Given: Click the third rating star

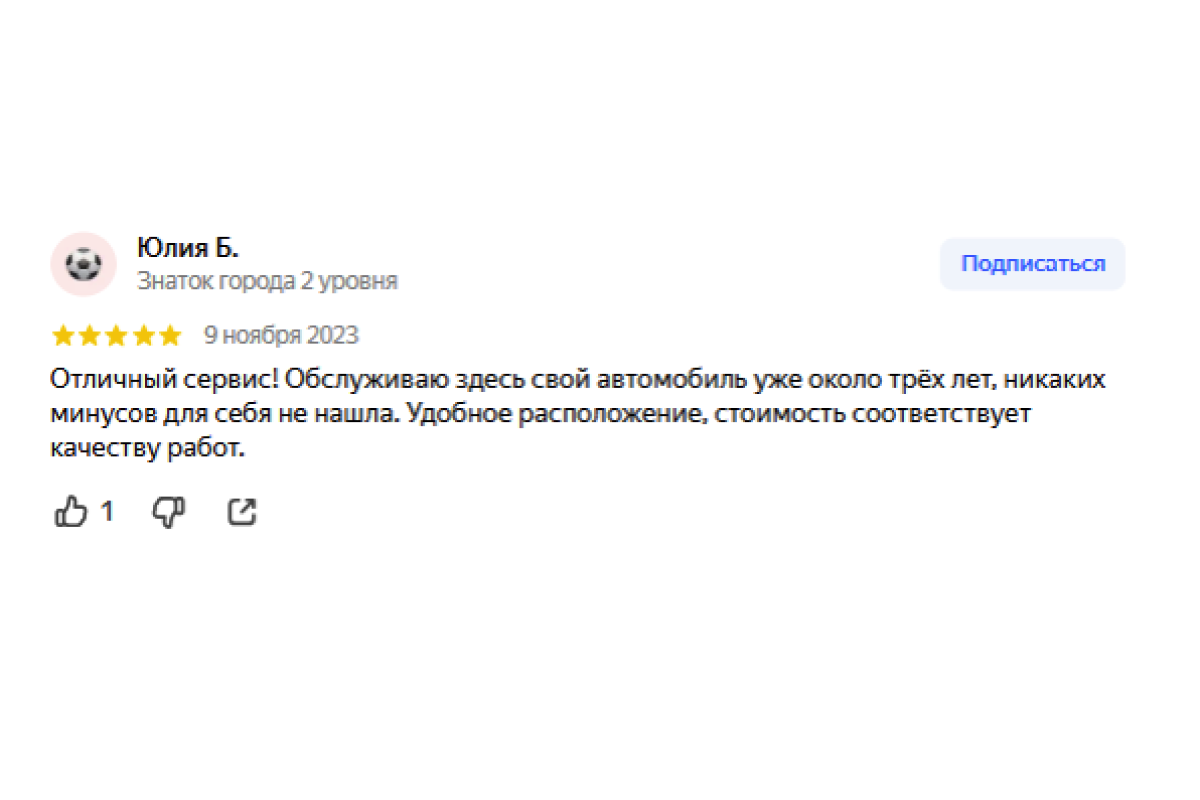Looking at the screenshot, I should (x=116, y=336).
